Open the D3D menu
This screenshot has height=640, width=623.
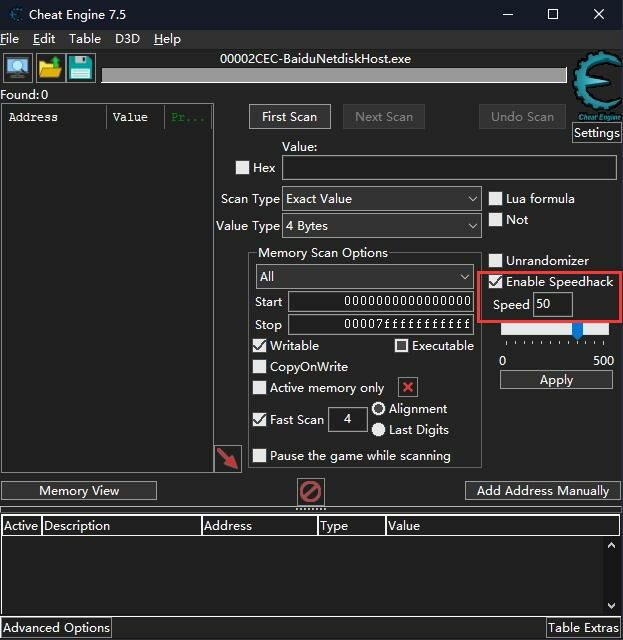pos(127,39)
